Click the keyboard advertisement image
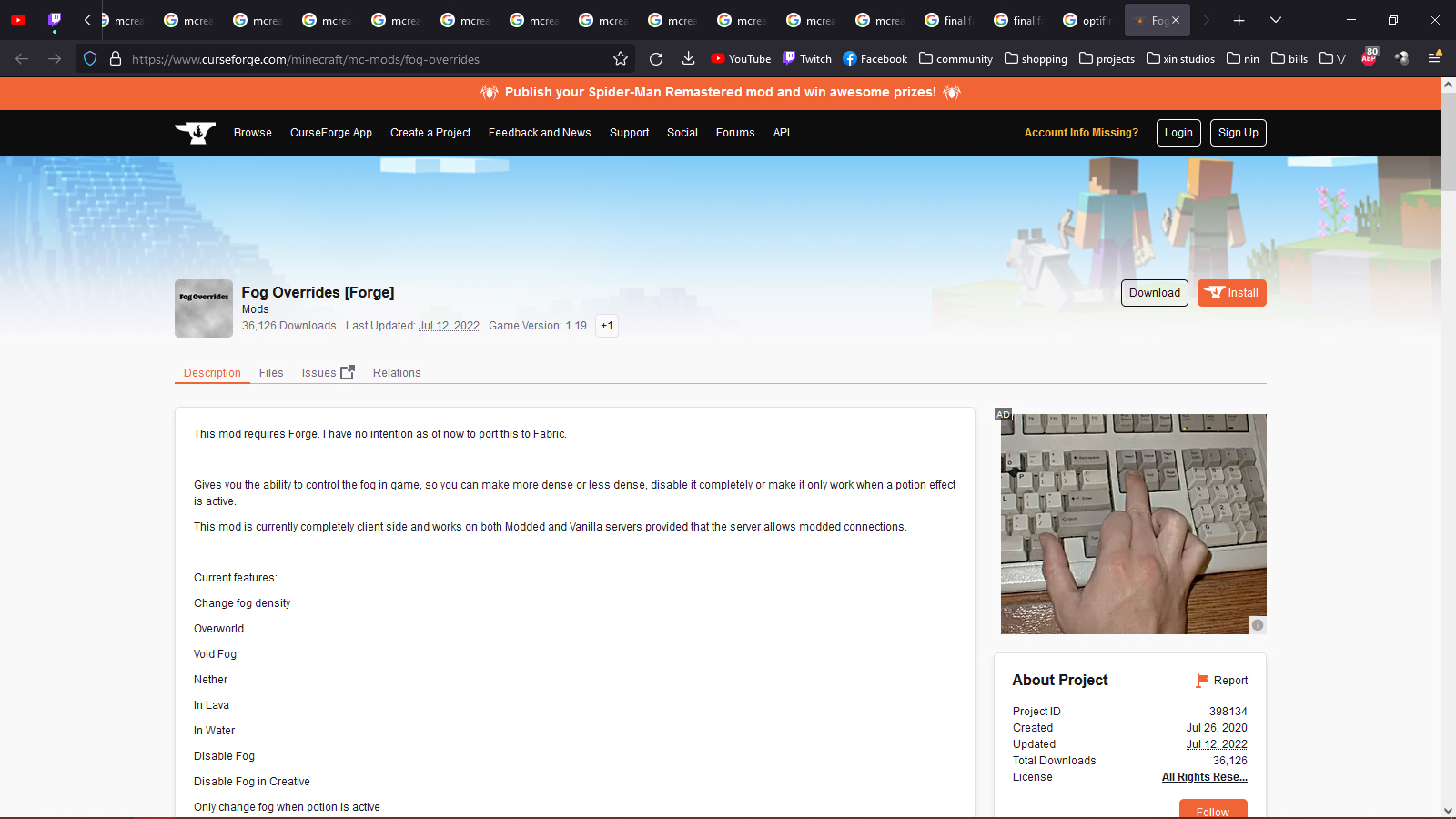The width and height of the screenshot is (1456, 819). (x=1134, y=524)
